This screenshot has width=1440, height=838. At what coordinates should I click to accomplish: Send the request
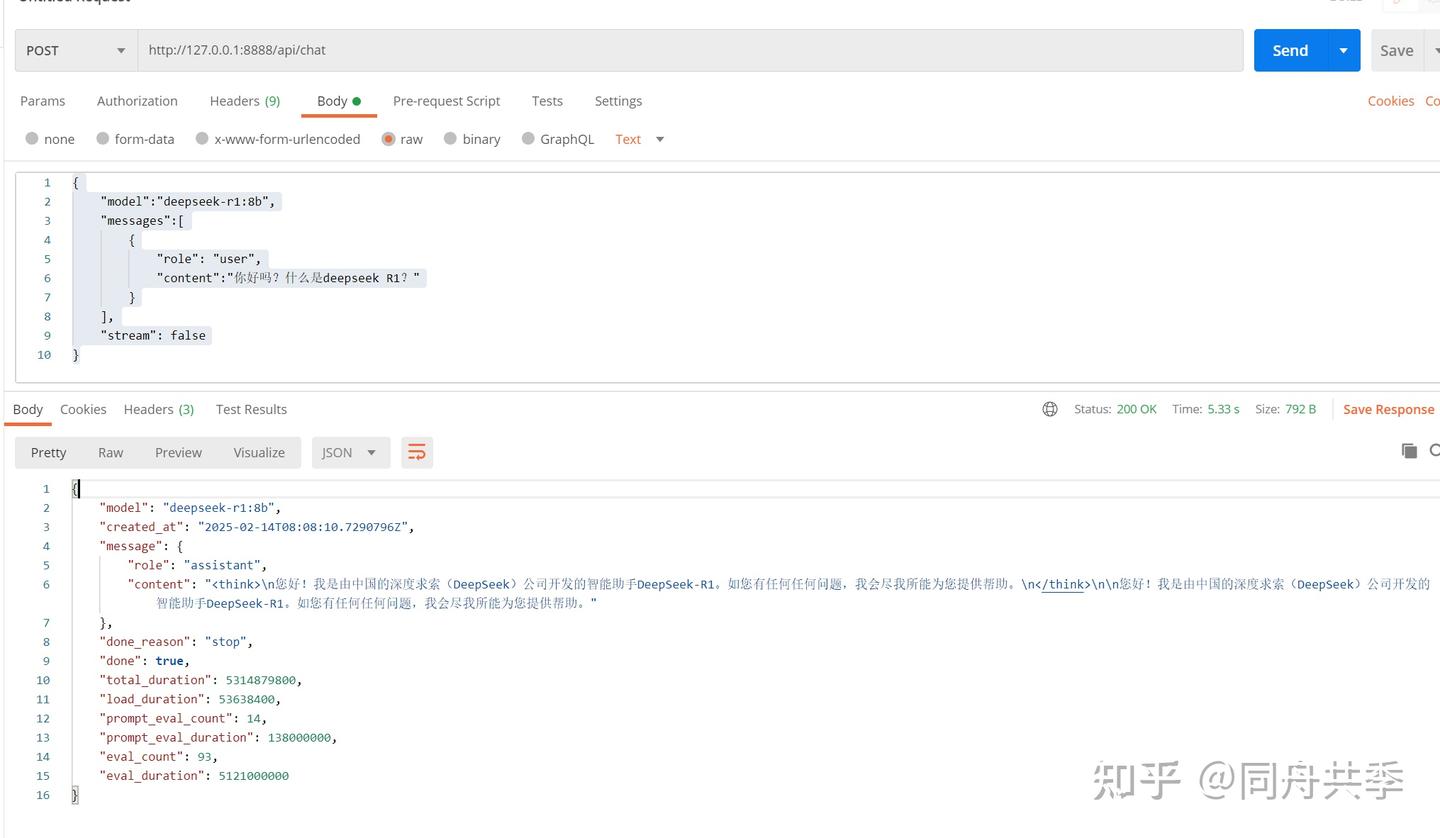coord(1290,50)
